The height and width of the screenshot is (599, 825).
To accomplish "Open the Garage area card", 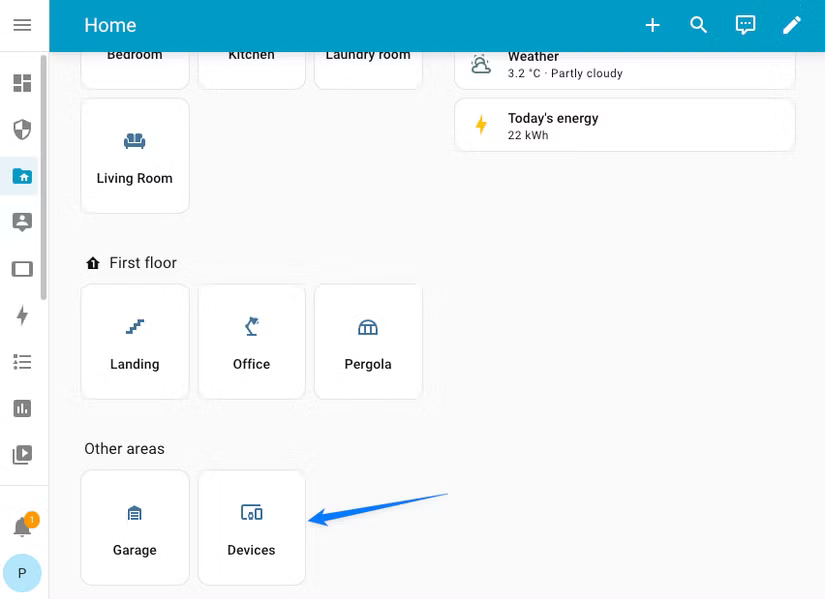I will coord(135,527).
